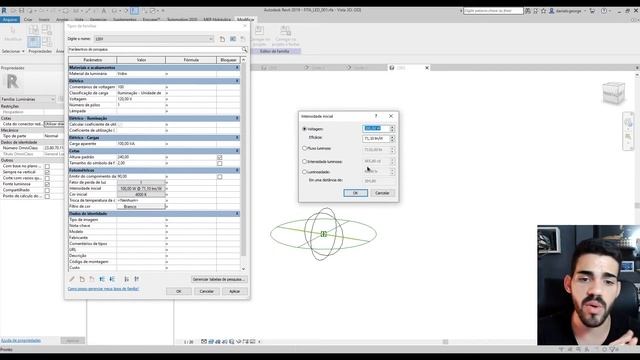Select the Fluxo luminoso radio option

coord(304,149)
